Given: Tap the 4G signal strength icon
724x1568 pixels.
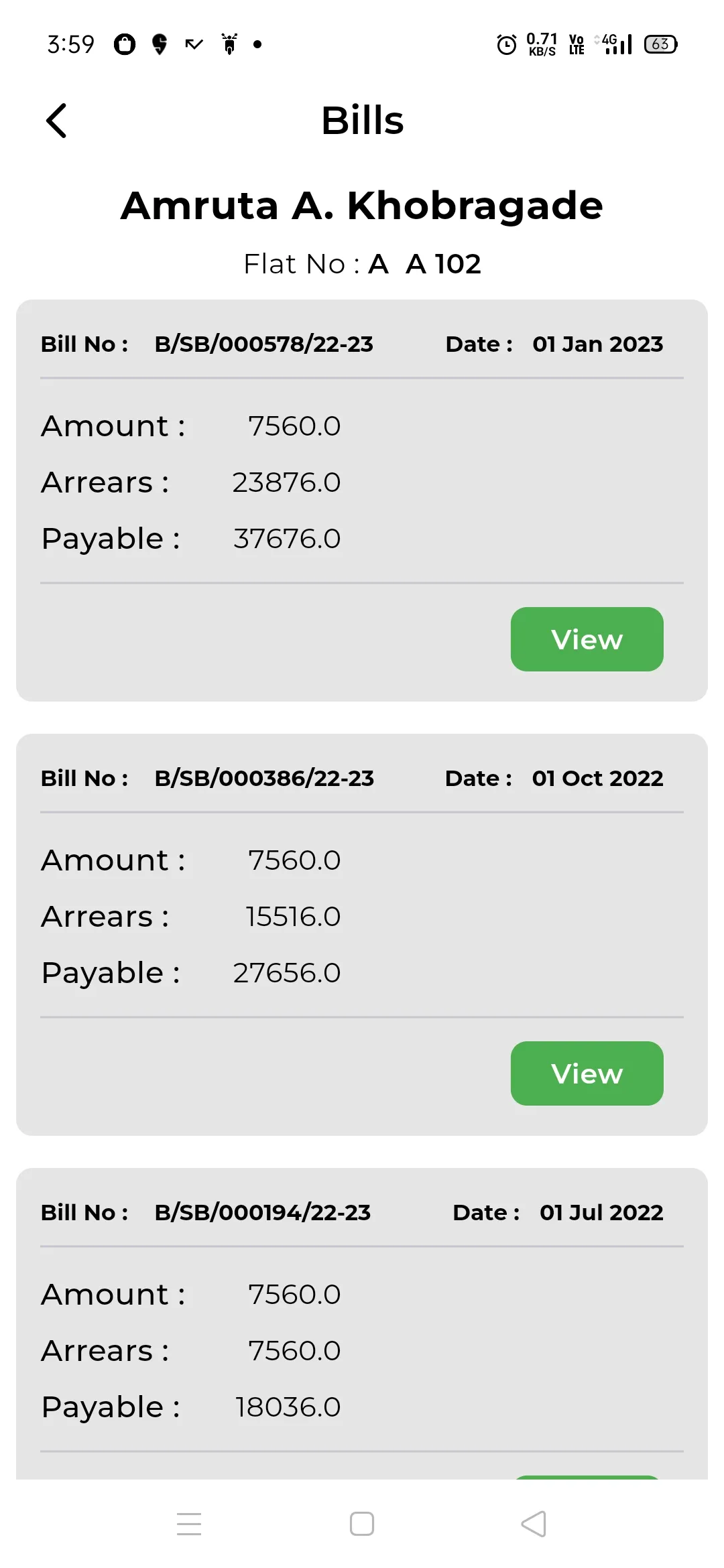Looking at the screenshot, I should tap(613, 44).
